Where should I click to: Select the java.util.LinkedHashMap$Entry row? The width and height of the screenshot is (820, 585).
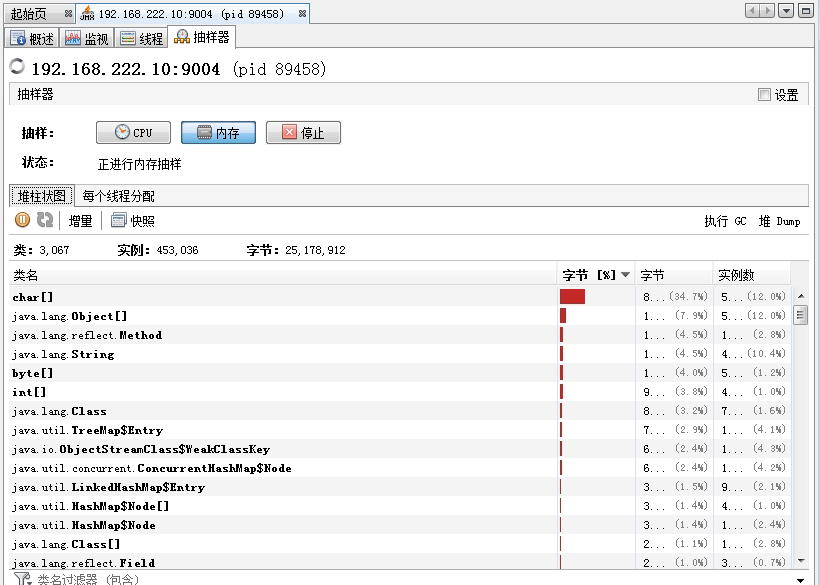tap(401, 487)
